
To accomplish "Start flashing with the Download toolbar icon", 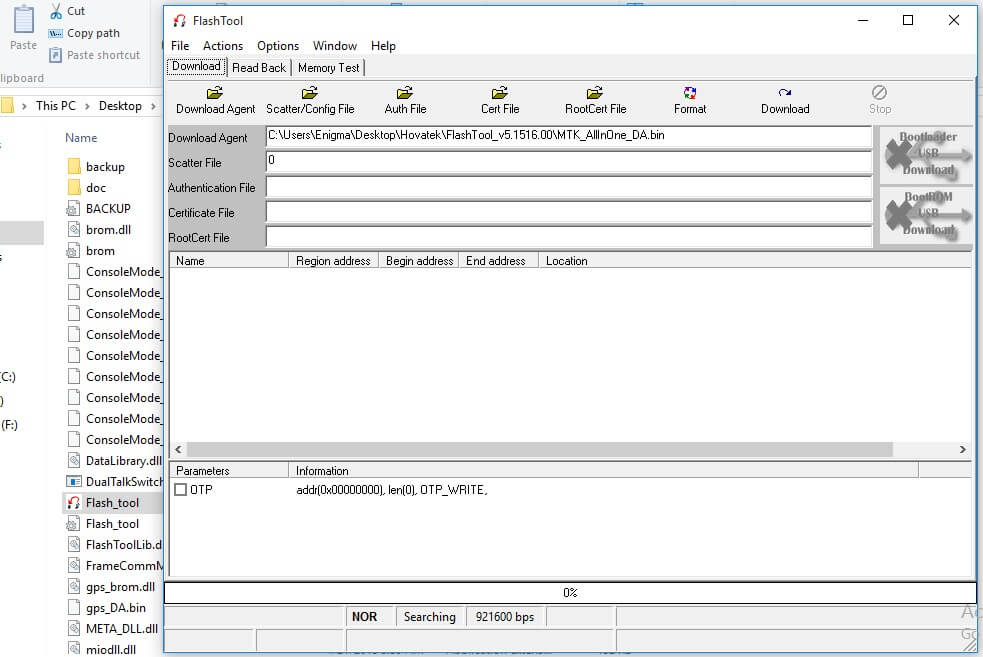I will coord(785,100).
